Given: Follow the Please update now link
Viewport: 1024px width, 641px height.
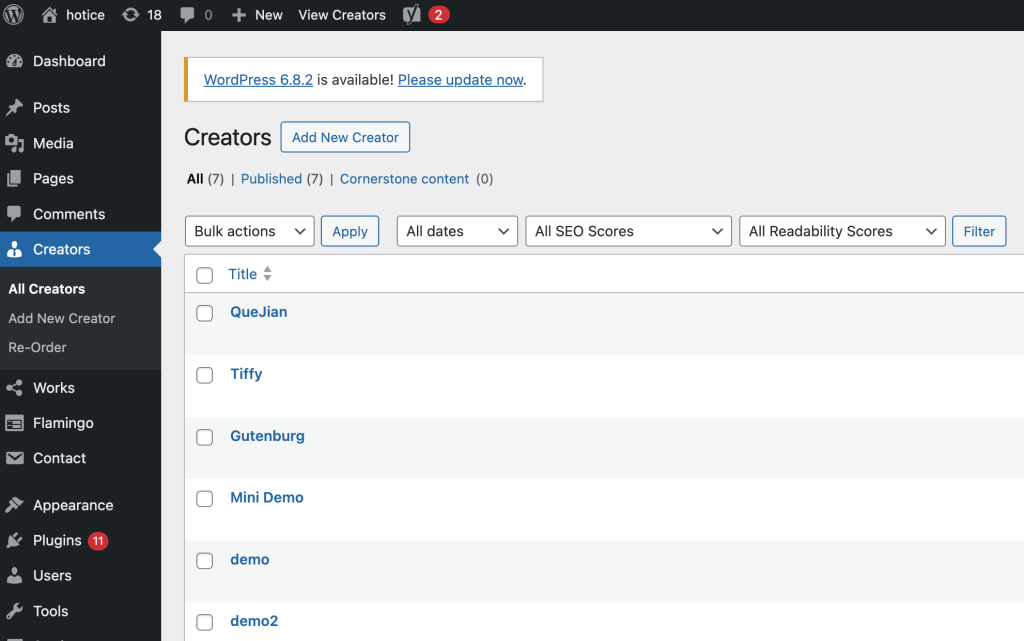Looking at the screenshot, I should click(x=460, y=80).
